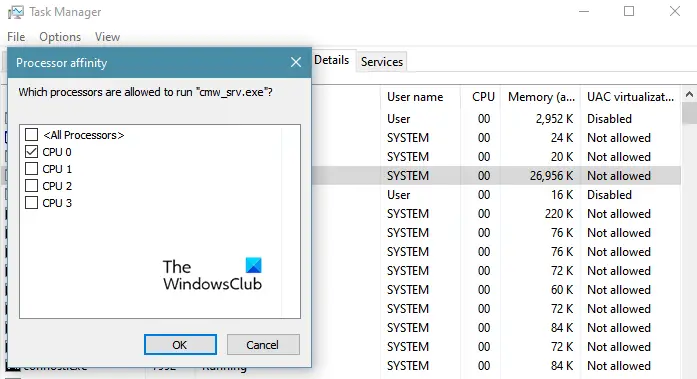Click the Cancel button

coord(263,345)
